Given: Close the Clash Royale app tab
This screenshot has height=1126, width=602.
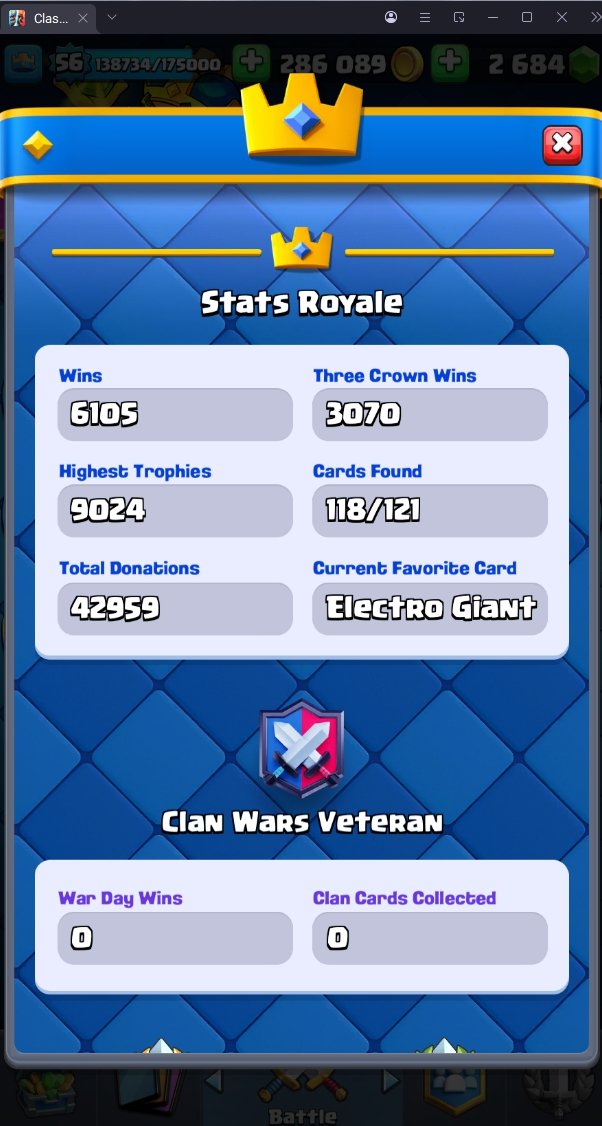Looking at the screenshot, I should click(x=83, y=18).
